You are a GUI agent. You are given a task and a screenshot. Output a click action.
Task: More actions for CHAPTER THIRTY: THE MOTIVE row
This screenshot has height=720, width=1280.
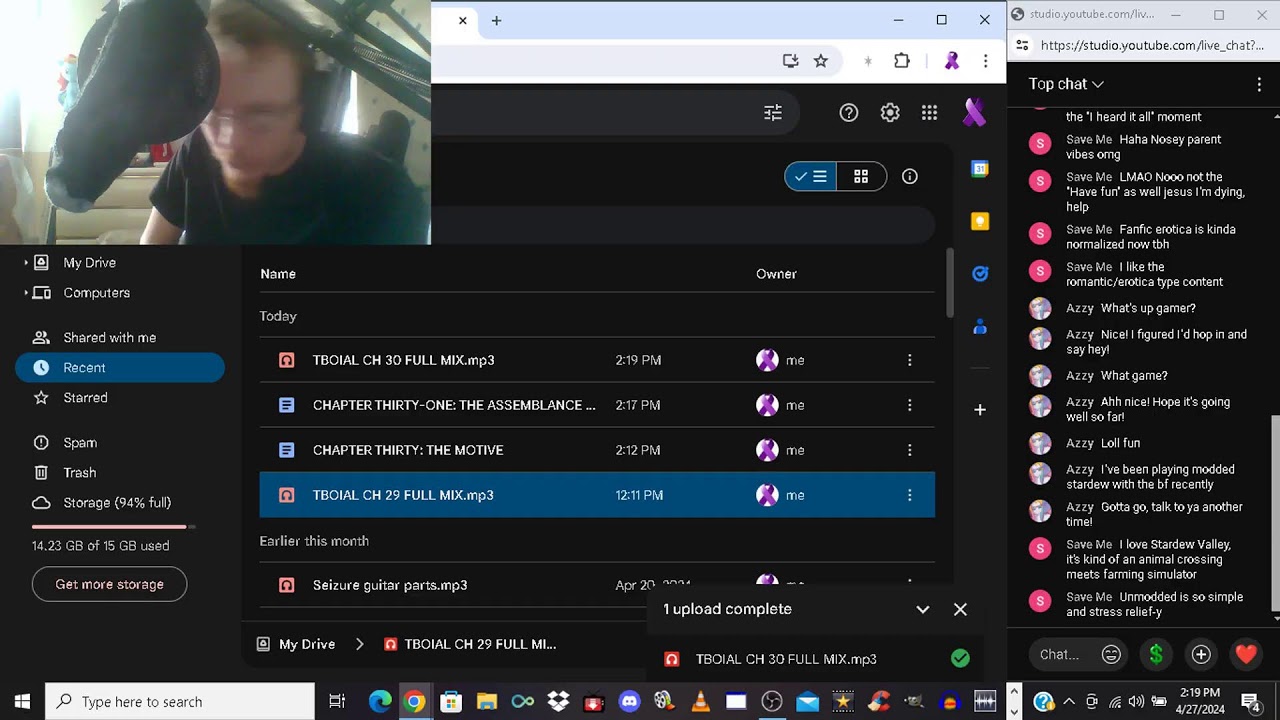(910, 450)
